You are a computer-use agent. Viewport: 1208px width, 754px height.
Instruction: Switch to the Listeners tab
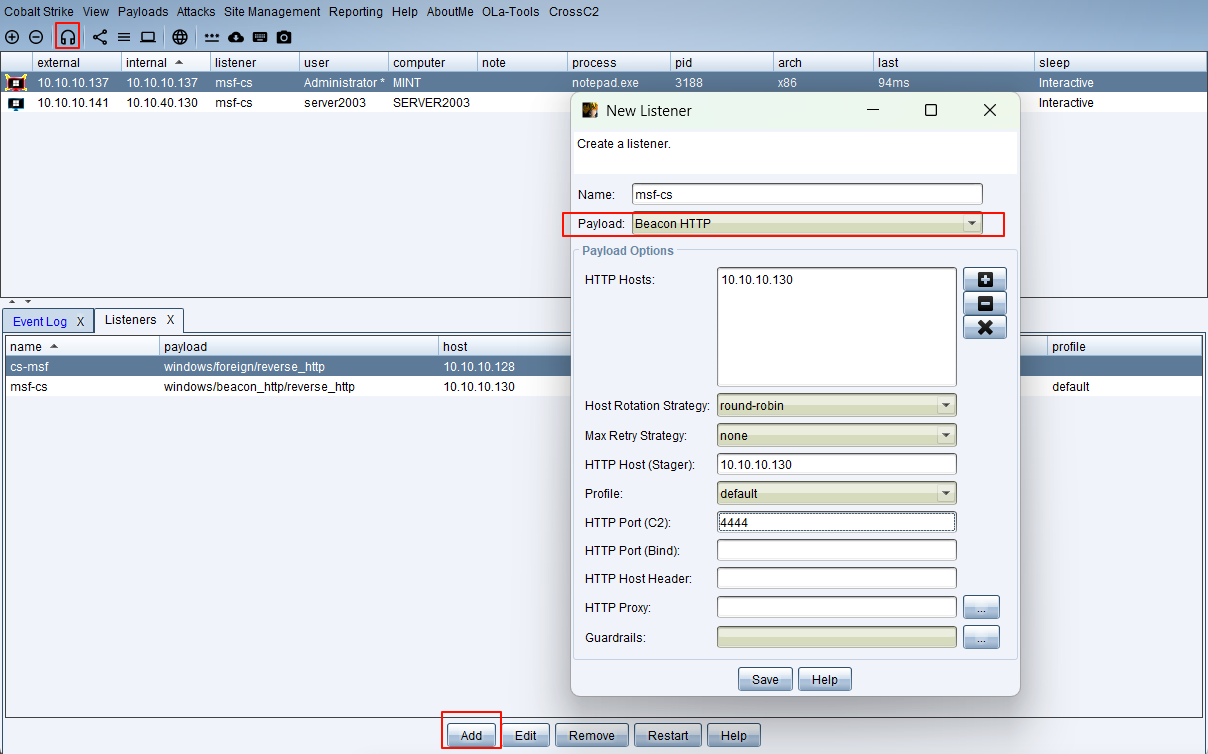click(131, 320)
